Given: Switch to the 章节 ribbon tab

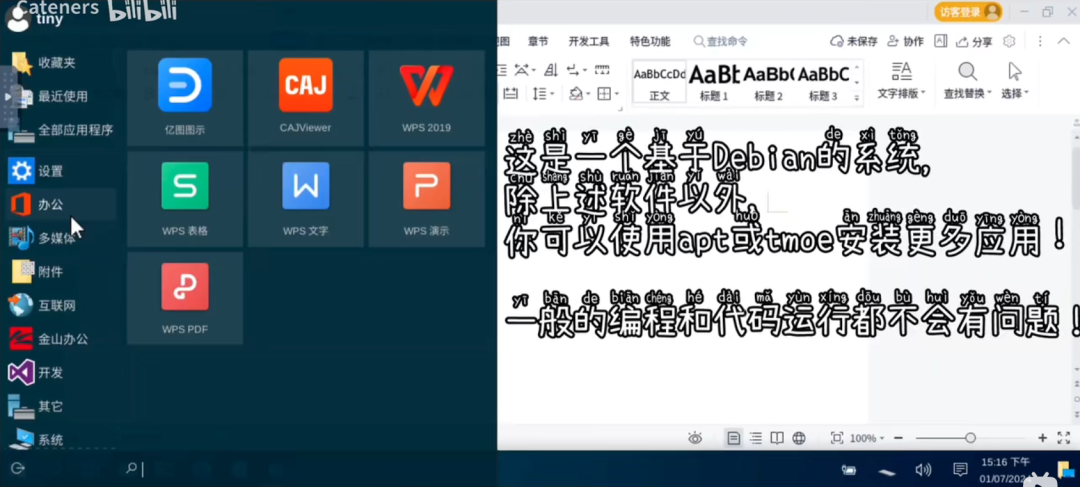Looking at the screenshot, I should (538, 41).
